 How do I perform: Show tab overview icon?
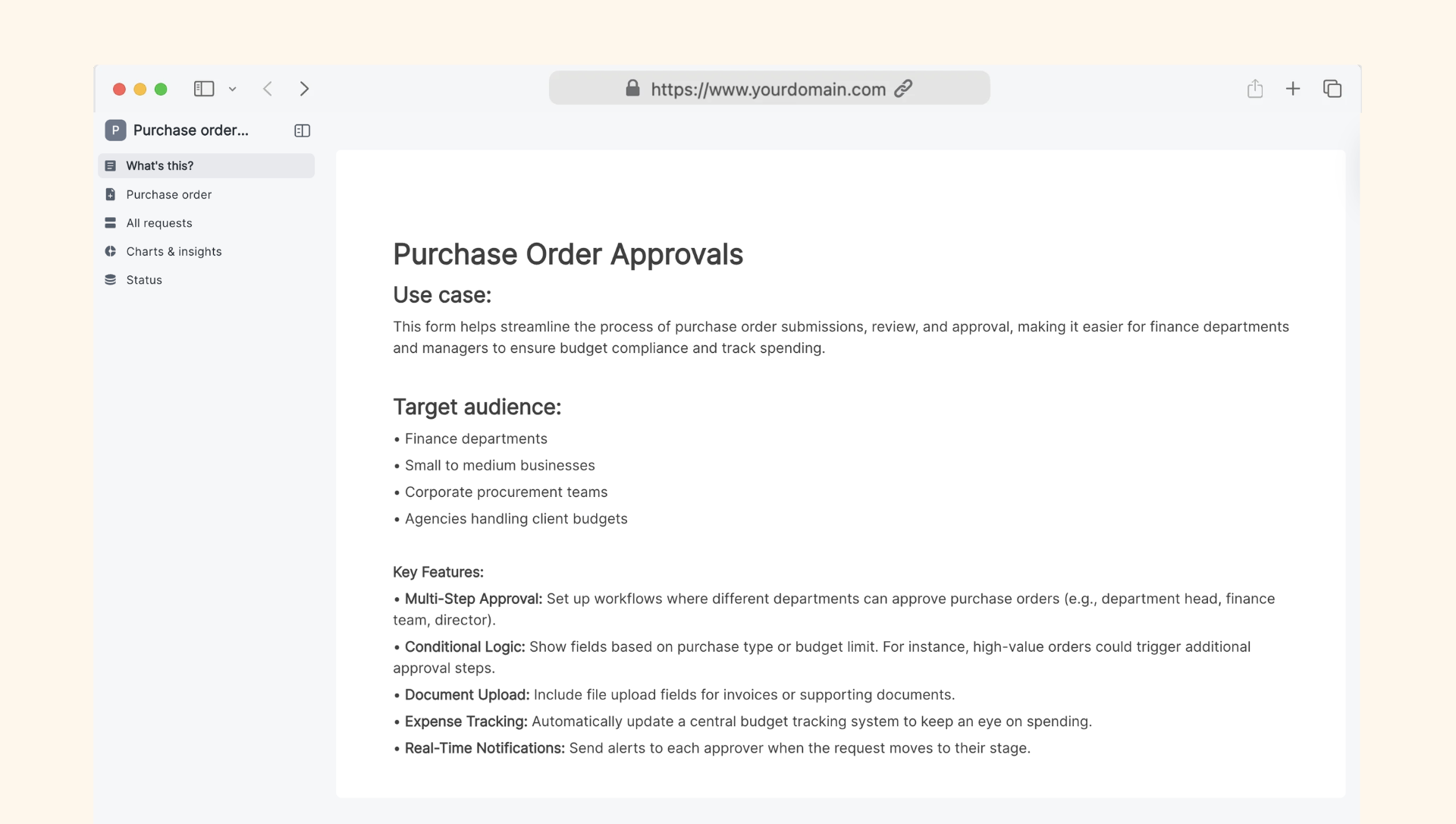pos(1332,89)
